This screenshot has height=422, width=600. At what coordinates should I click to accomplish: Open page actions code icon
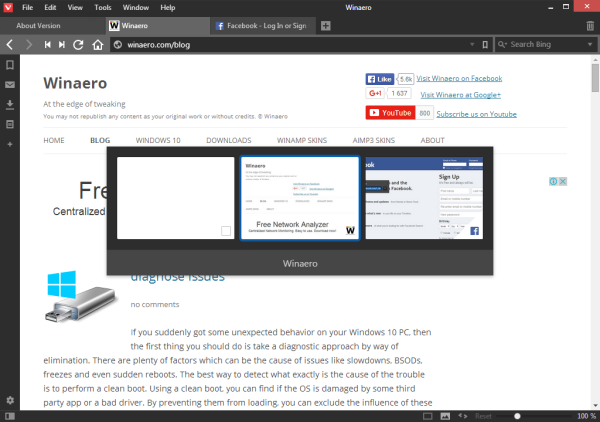(463, 416)
